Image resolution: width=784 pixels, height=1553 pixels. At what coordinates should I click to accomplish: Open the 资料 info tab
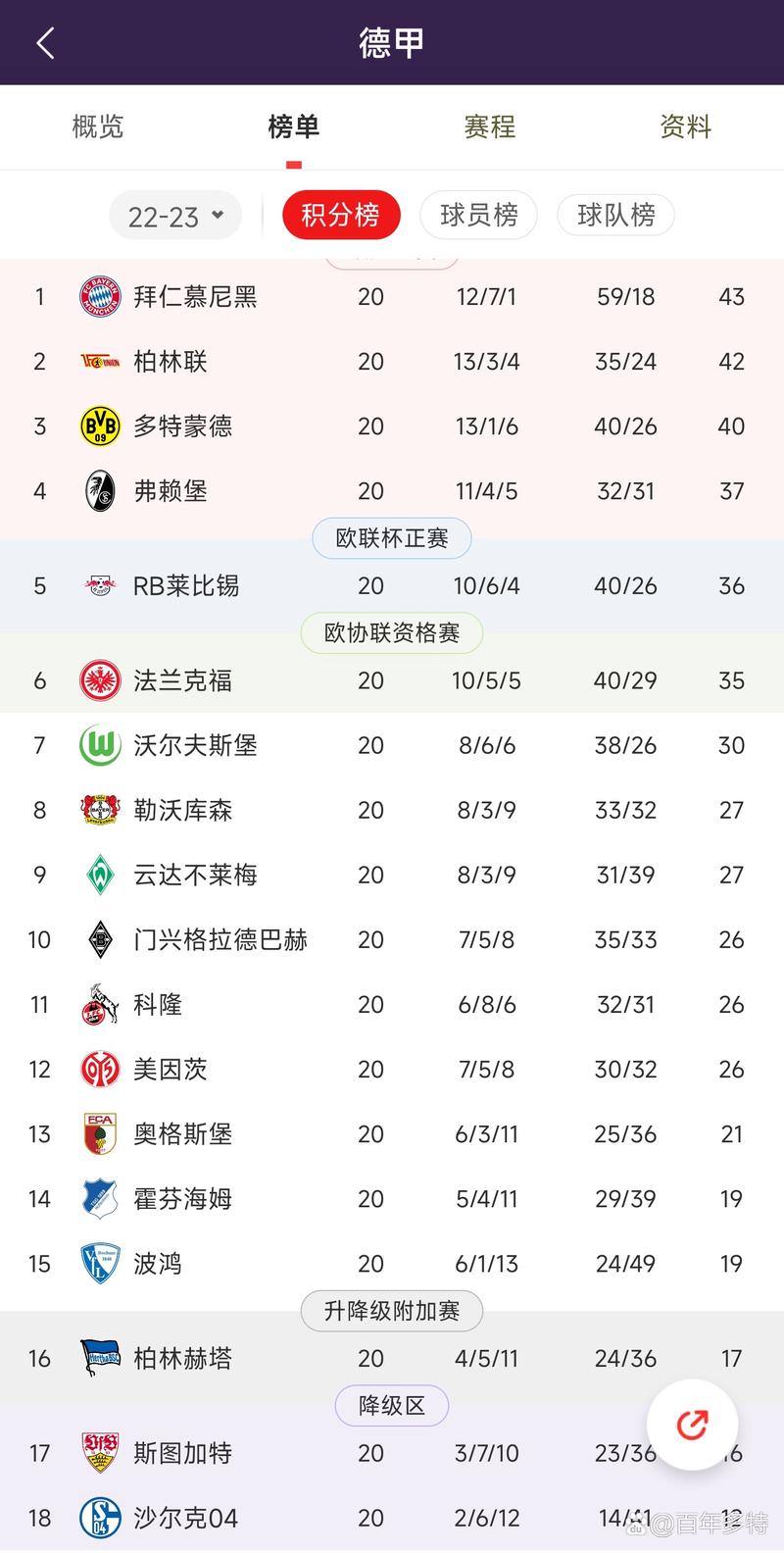pos(685,125)
